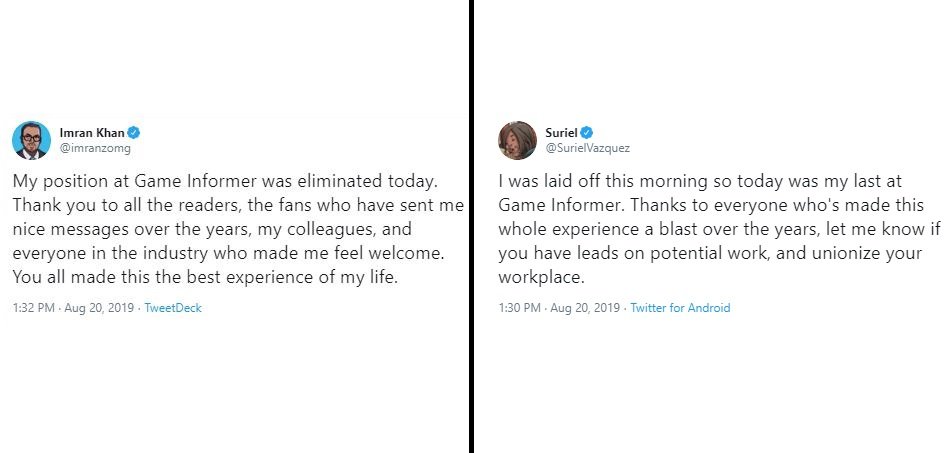The image size is (950, 453).
Task: Open the 1:32 PM tweet timestamp
Action: pos(33,308)
